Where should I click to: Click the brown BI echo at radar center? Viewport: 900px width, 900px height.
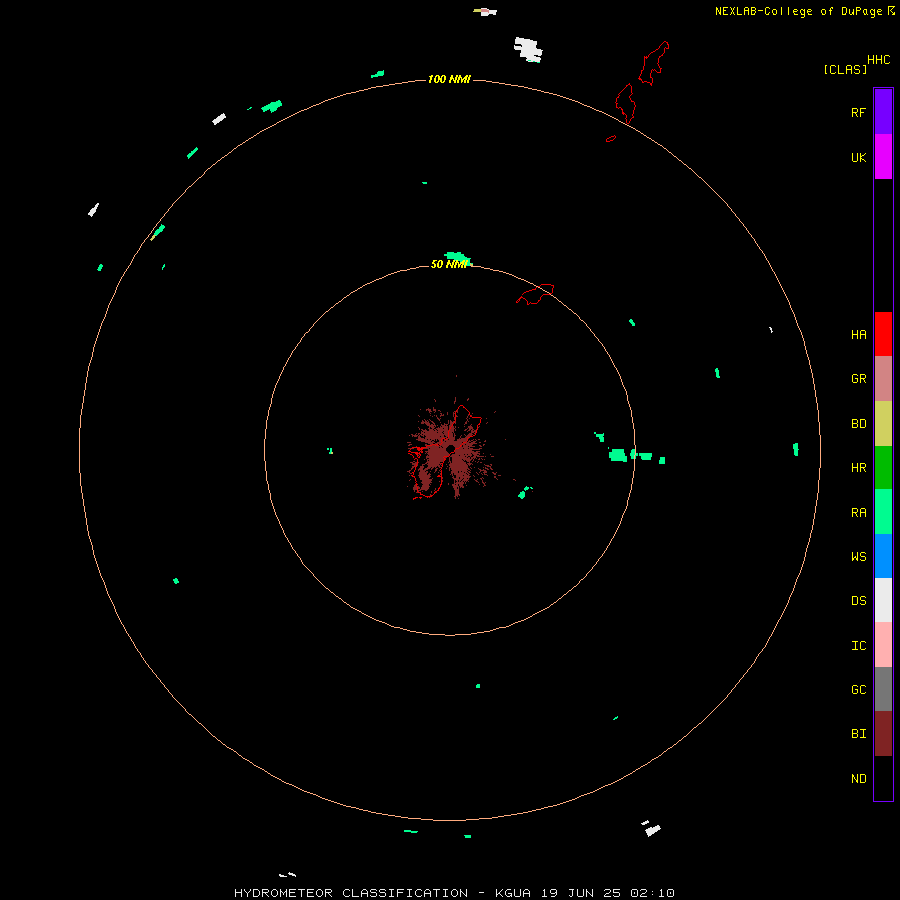(452, 449)
